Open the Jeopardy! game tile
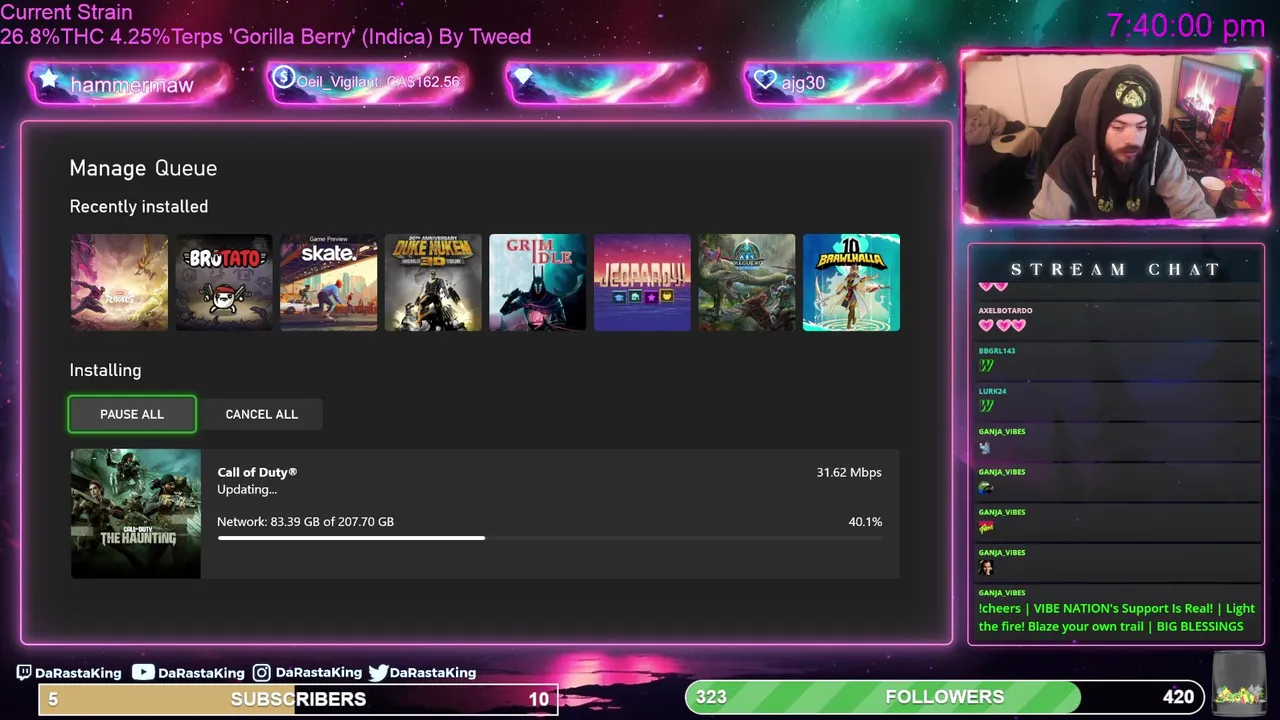This screenshot has width=1280, height=720. point(642,282)
